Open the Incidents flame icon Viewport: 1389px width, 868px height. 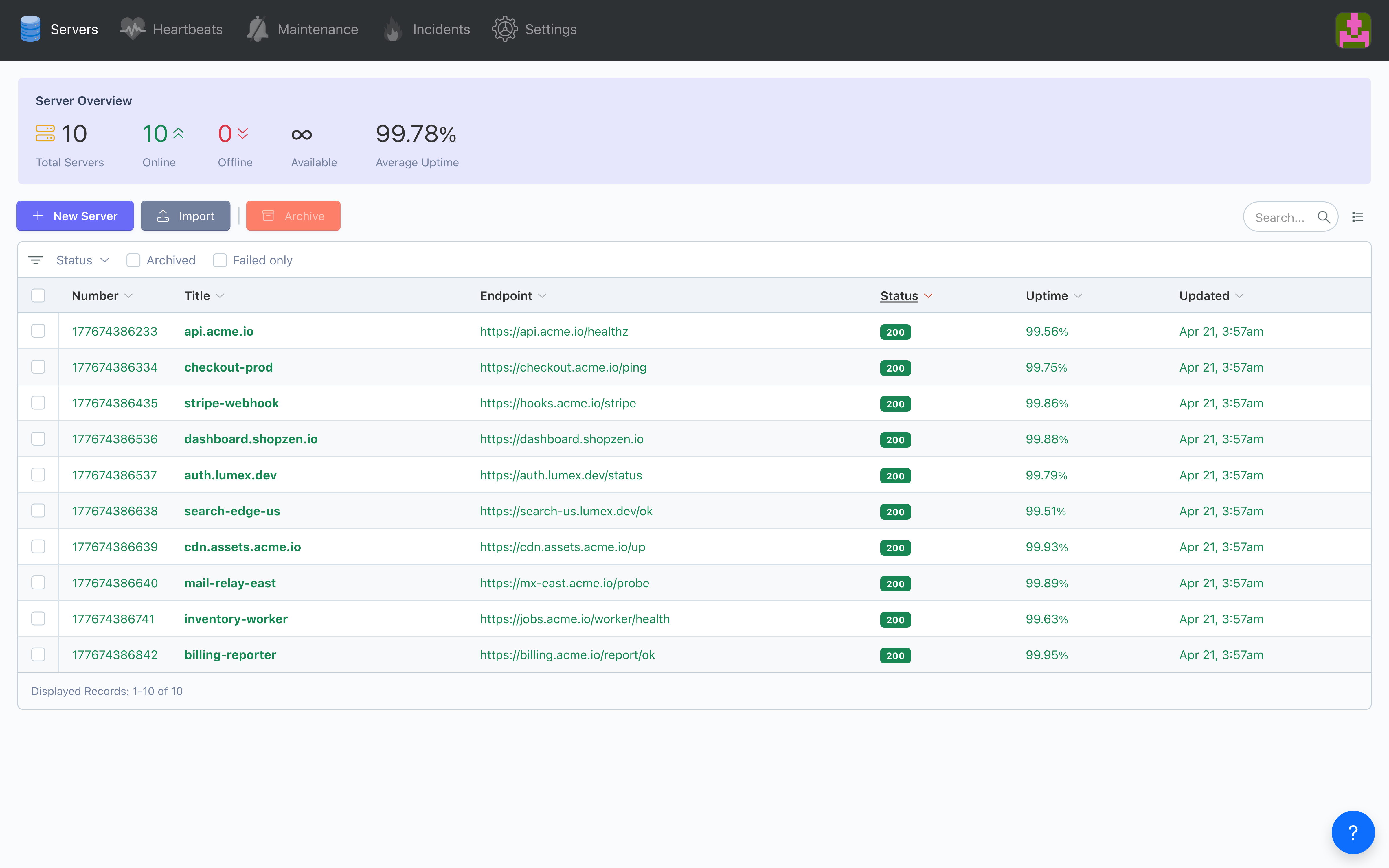click(x=393, y=29)
